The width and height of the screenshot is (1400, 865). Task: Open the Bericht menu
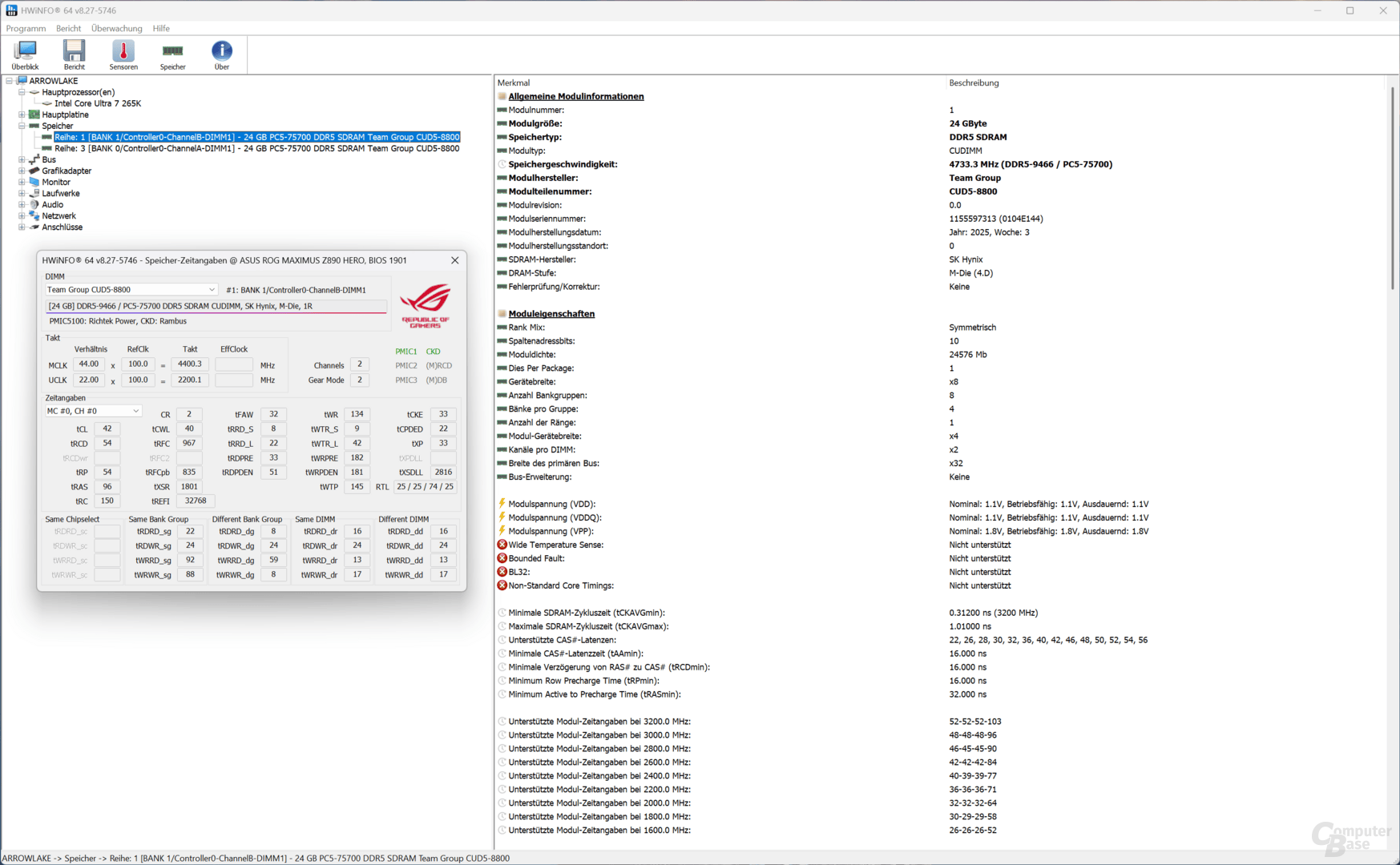[68, 28]
